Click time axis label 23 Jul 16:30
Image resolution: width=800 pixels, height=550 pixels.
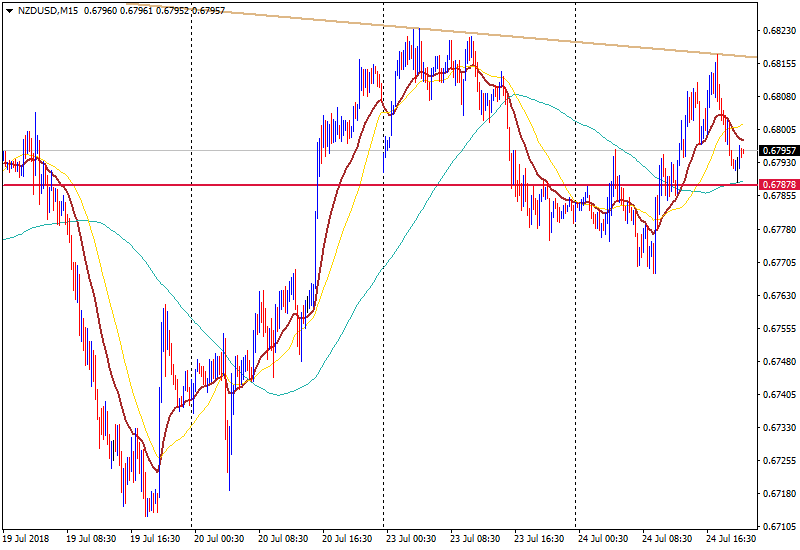coord(539,539)
